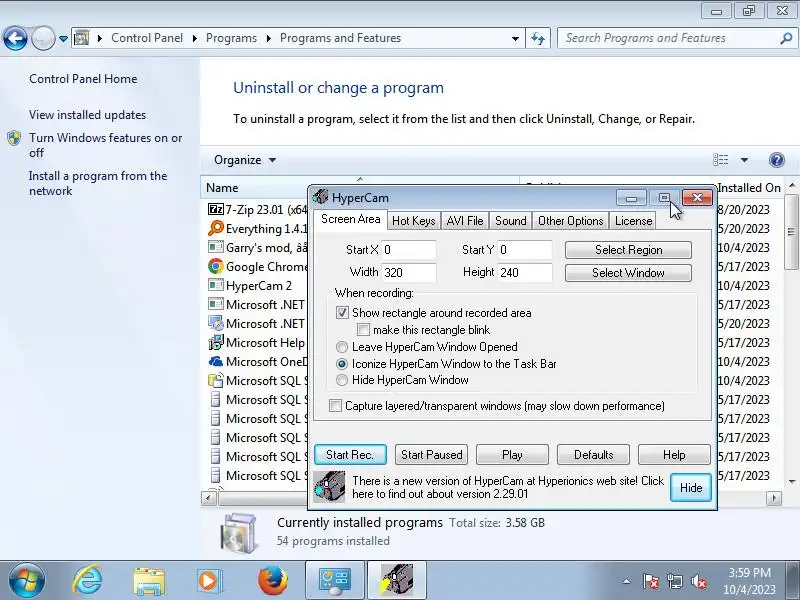Select Iconize HyperCam Window to Task Bar

pyautogui.click(x=342, y=364)
